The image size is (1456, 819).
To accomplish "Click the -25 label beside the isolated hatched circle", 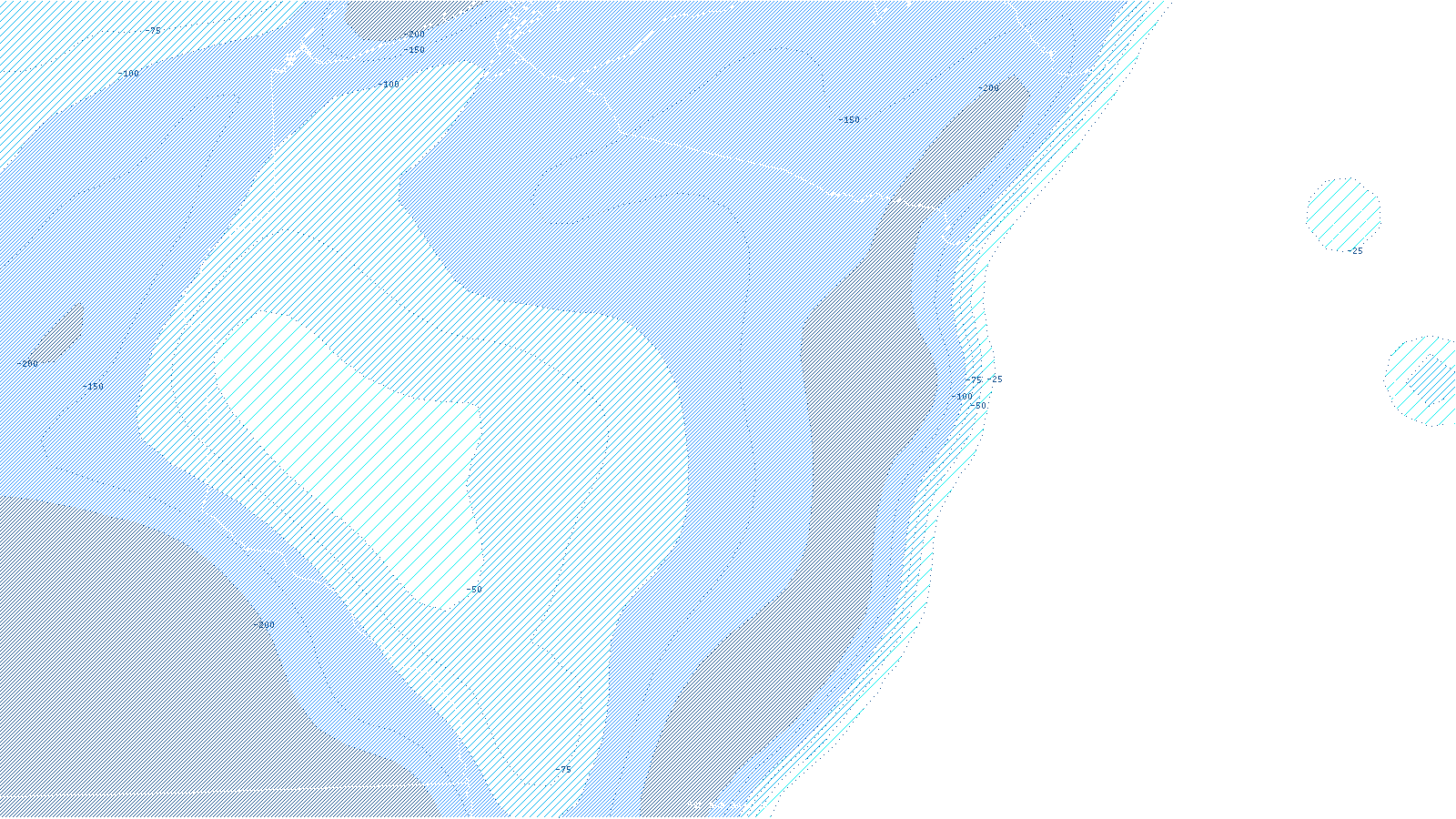I will point(1355,251).
